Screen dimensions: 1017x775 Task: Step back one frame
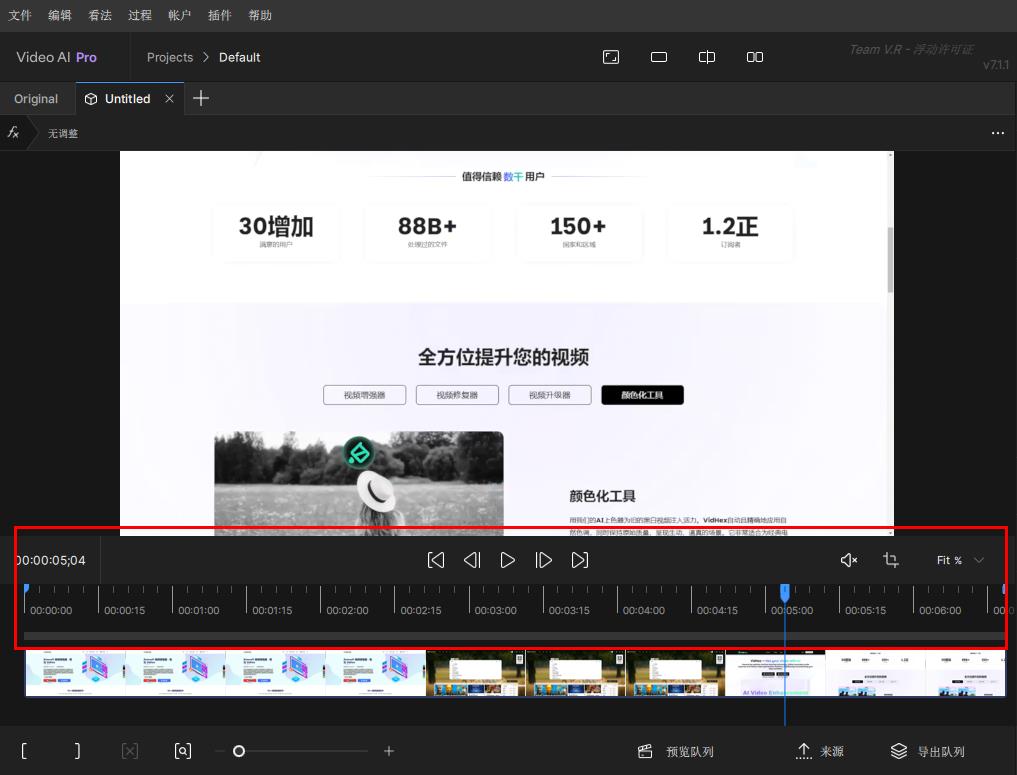click(472, 560)
